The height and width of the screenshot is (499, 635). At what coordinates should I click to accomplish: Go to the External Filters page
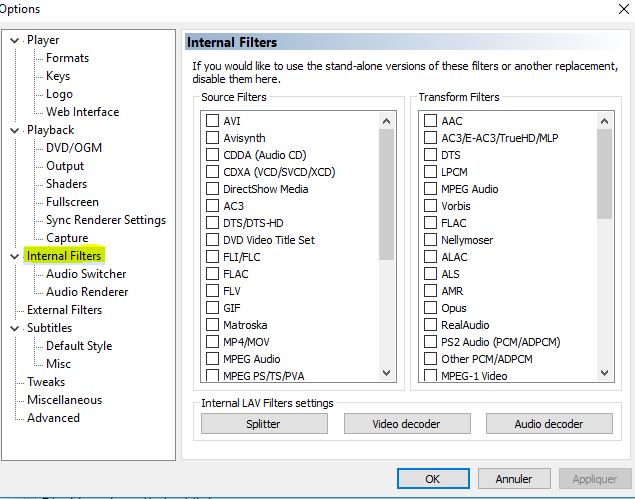pyautogui.click(x=64, y=310)
